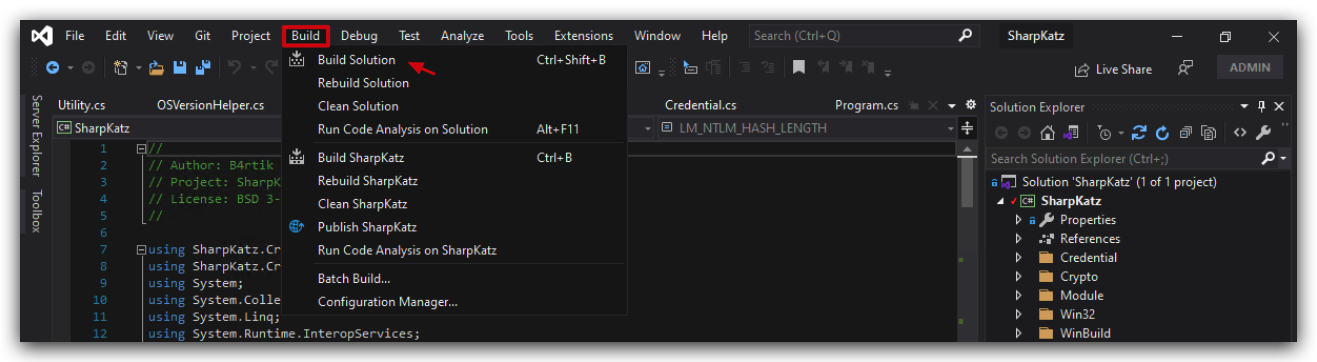Click Collapse All icon in Solution Explorer
Screen dimensions: 1317x362
pos(1185,132)
